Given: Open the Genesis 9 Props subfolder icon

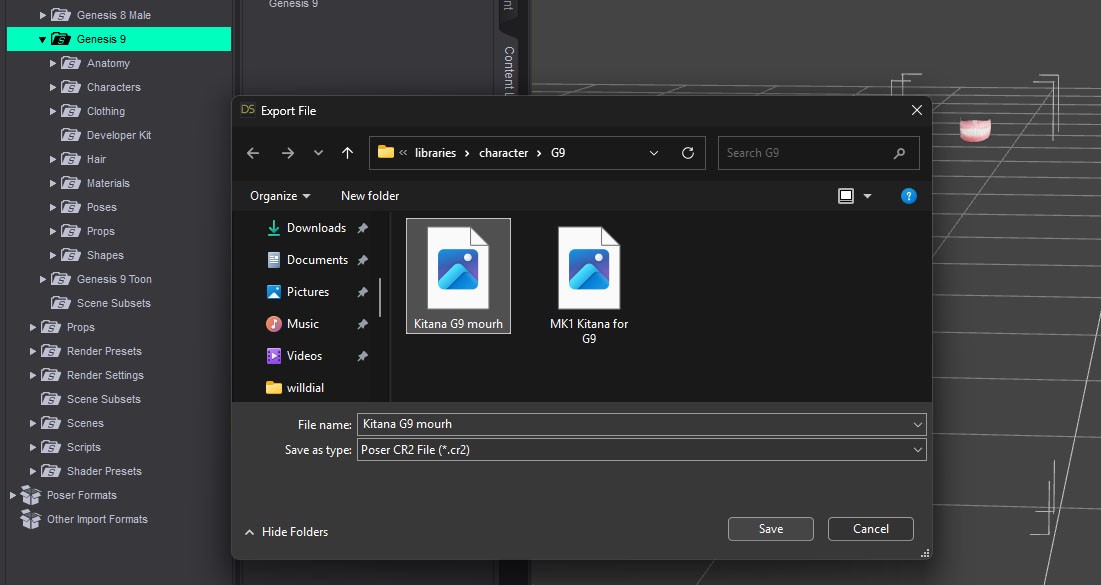Looking at the screenshot, I should coord(71,231).
